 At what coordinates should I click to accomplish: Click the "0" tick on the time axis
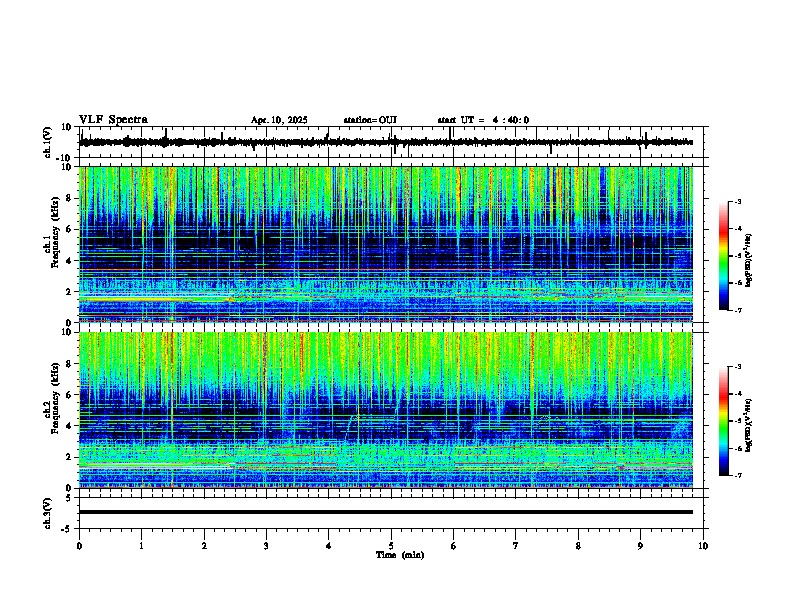[x=79, y=546]
